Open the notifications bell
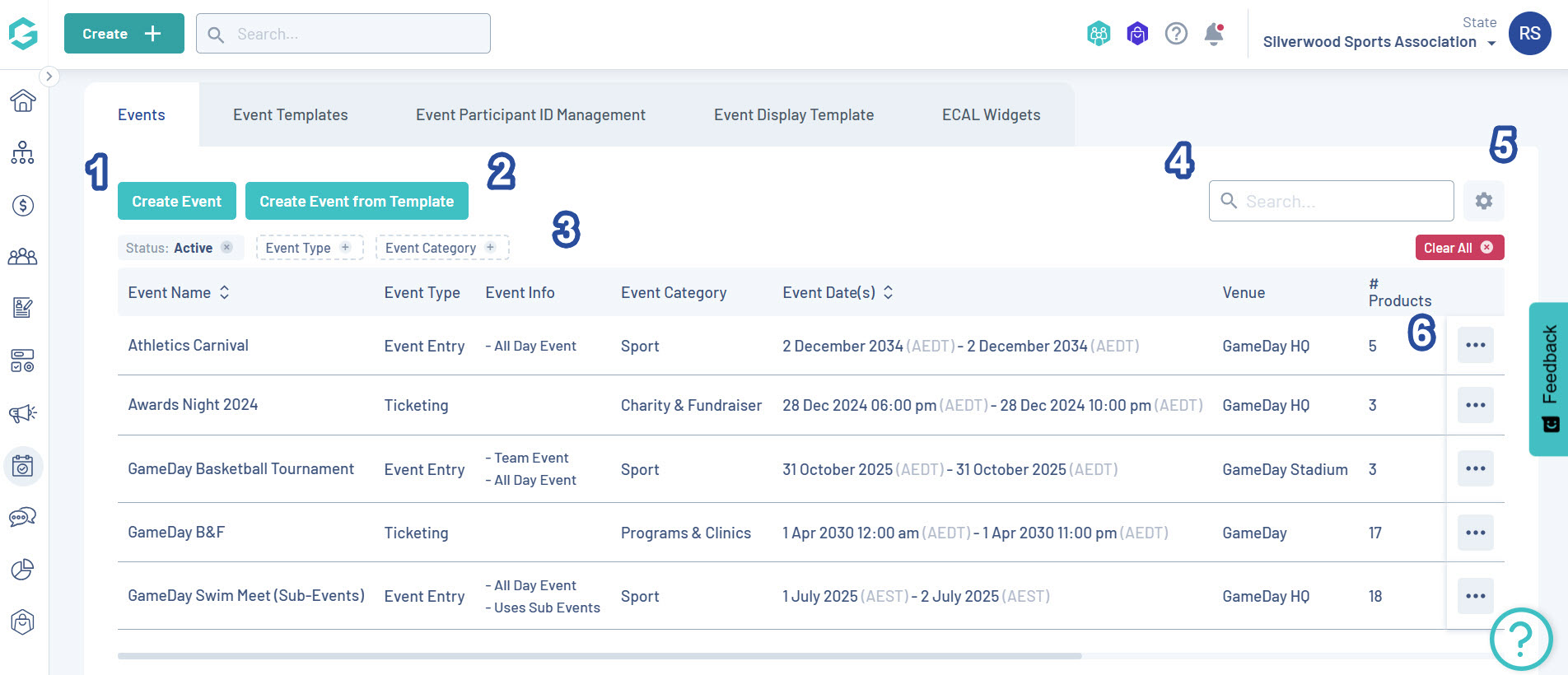The width and height of the screenshot is (1568, 675). click(x=1214, y=34)
